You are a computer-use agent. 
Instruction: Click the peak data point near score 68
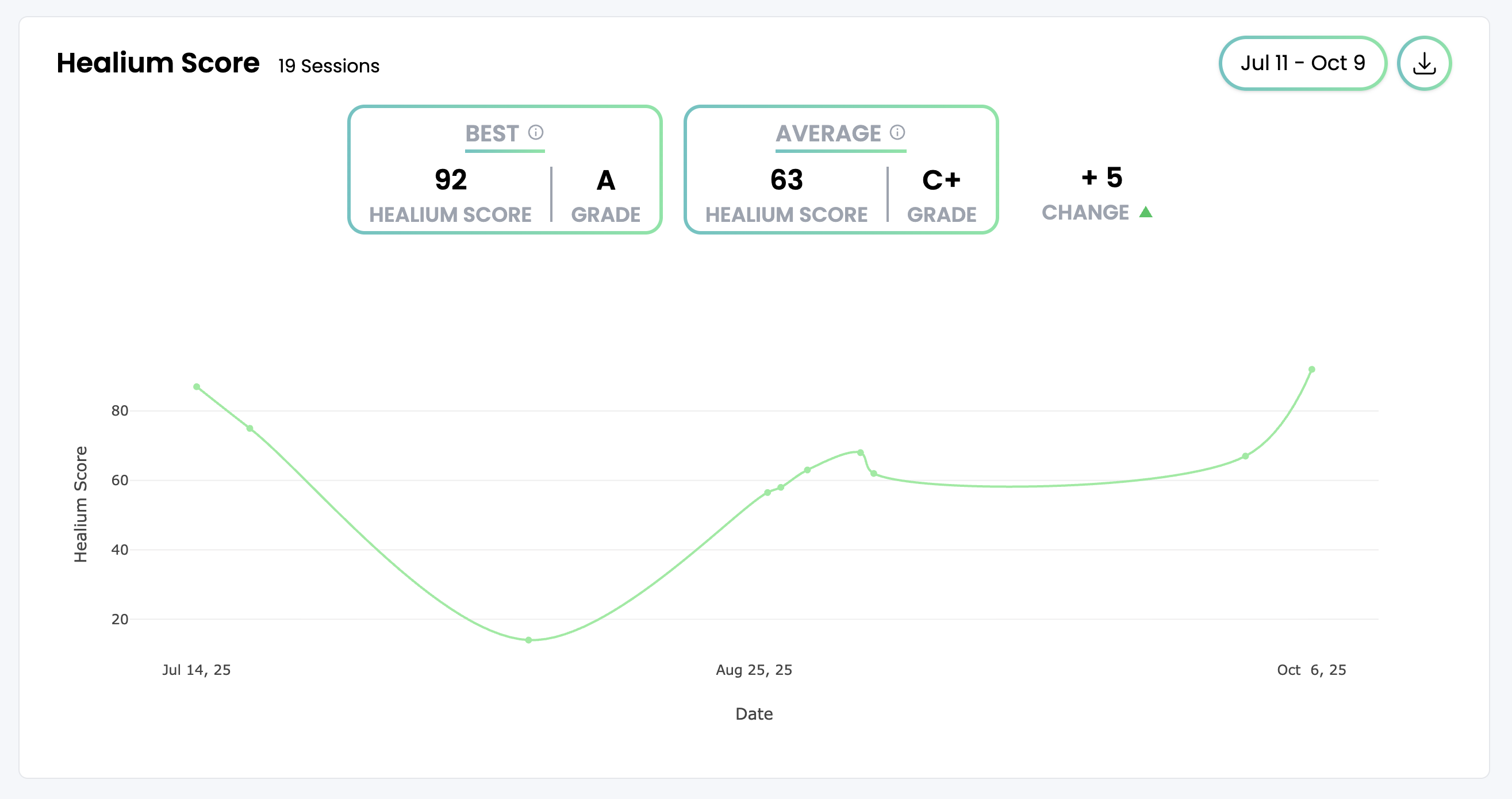pos(860,452)
